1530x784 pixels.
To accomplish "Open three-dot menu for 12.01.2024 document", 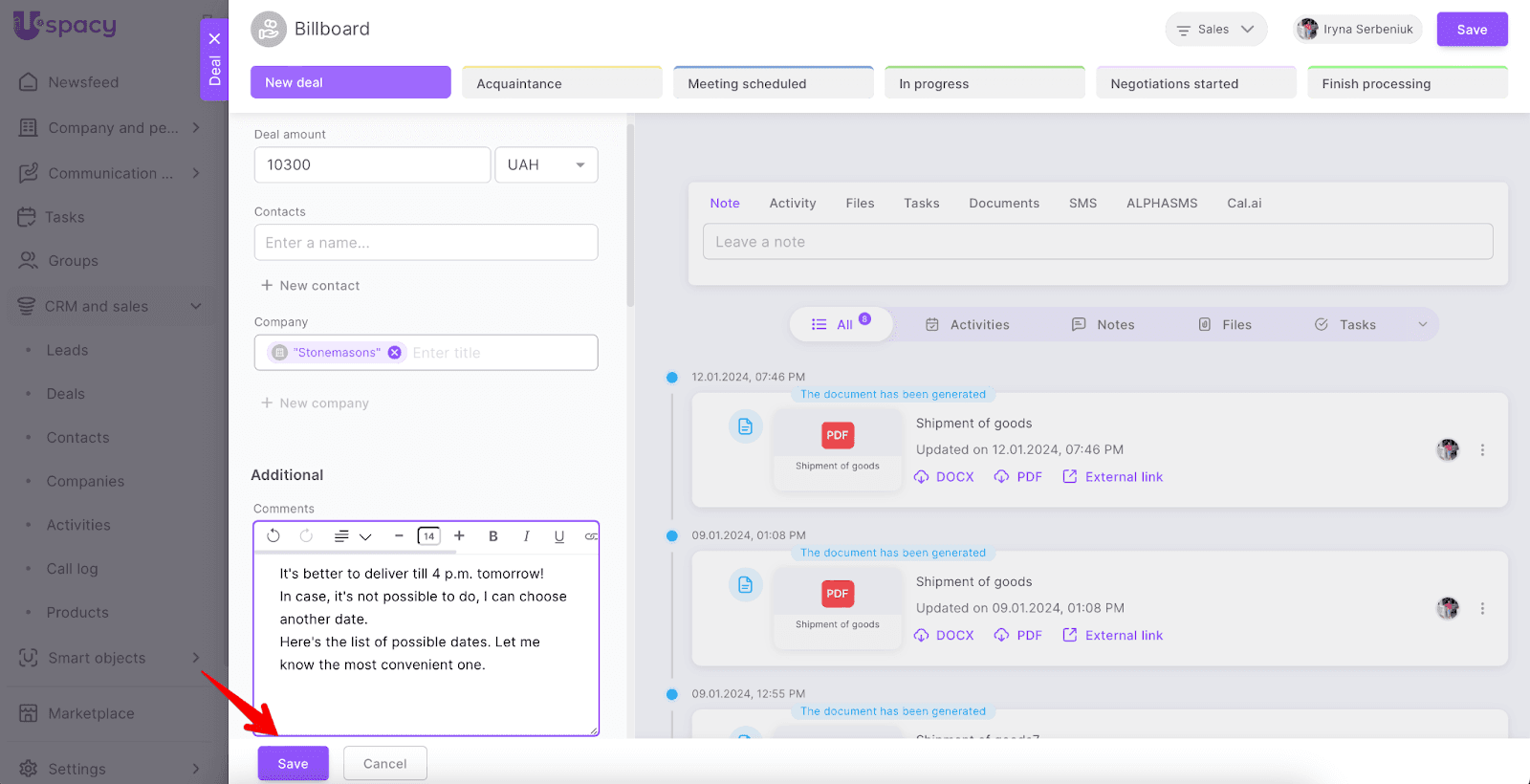I will 1482,450.
